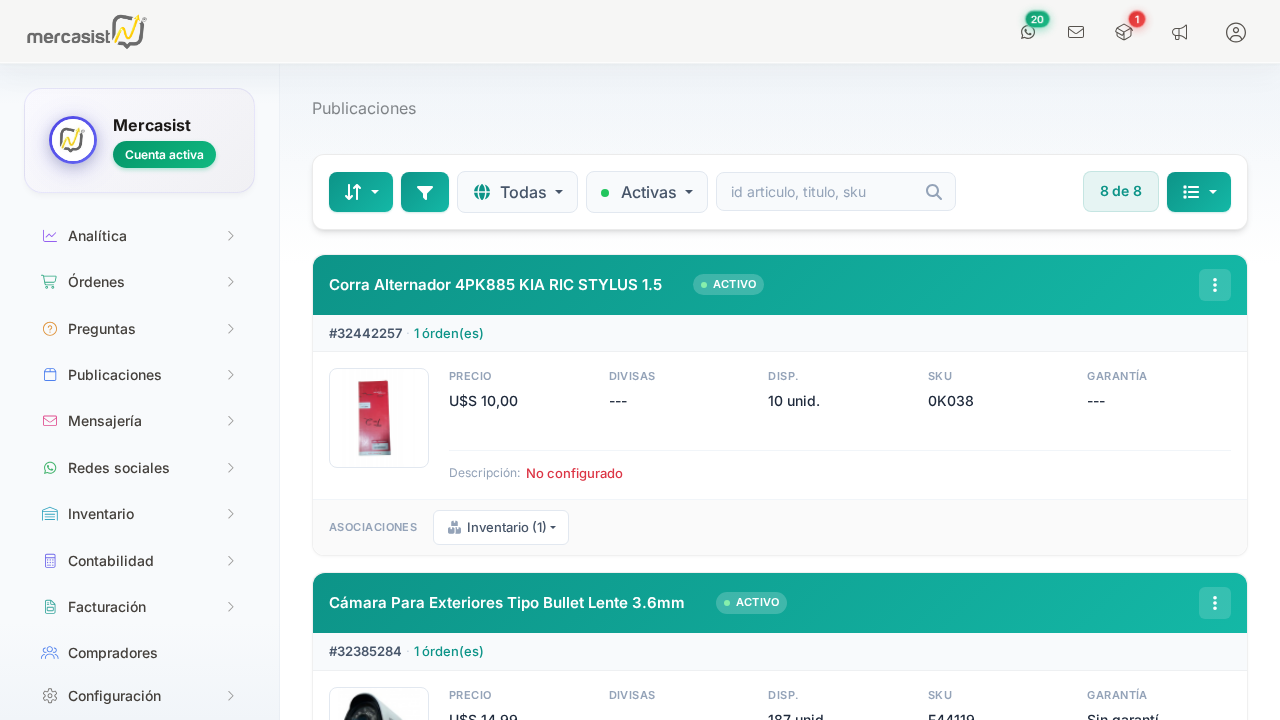
Task: Open options menu for Corra Alternador listing
Action: point(1215,285)
